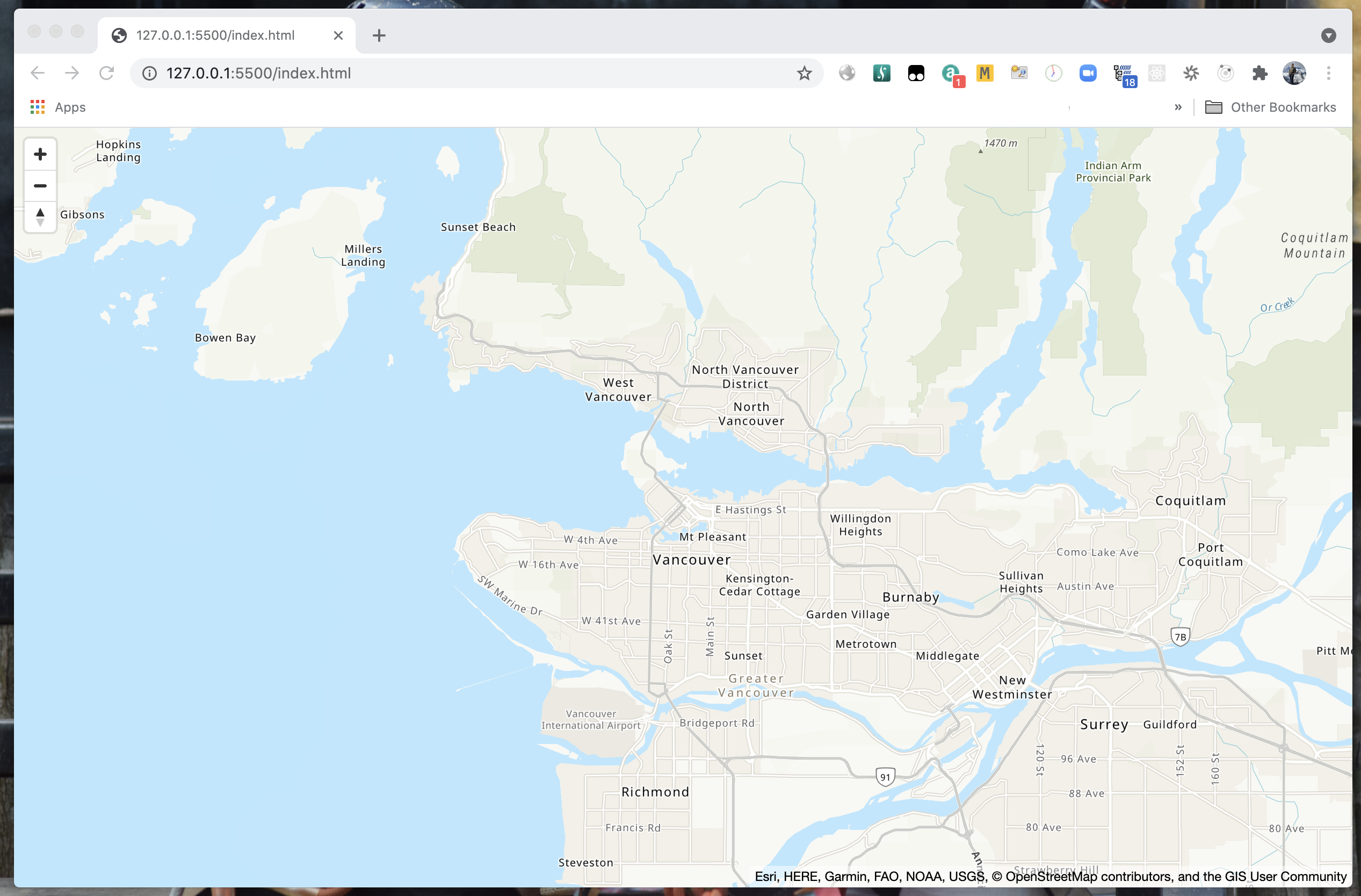Bookmark this page with the star icon
This screenshot has height=896, width=1361.
click(804, 73)
